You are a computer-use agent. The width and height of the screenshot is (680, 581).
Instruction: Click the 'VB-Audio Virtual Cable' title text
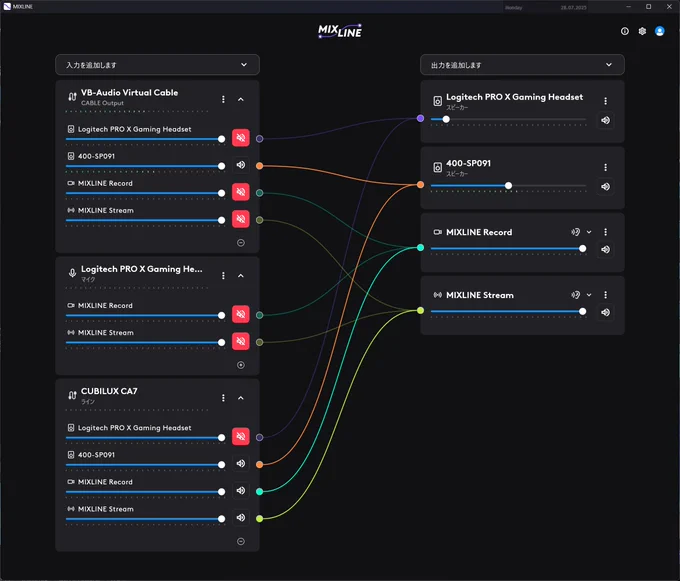pos(129,92)
